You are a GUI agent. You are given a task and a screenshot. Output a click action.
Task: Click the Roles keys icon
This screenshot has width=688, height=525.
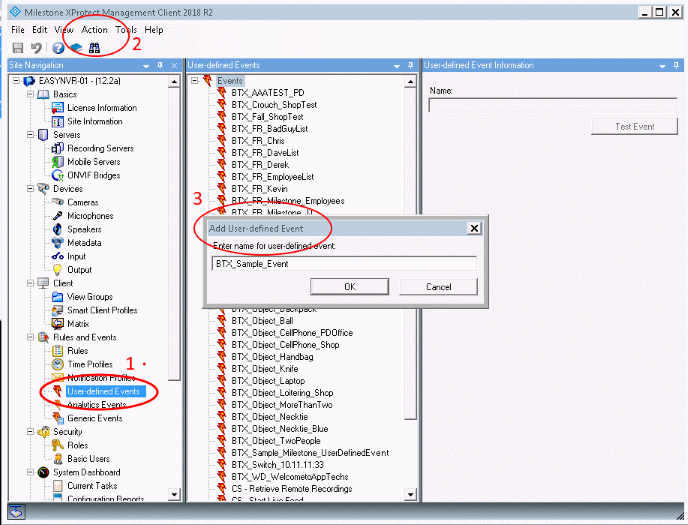click(57, 445)
